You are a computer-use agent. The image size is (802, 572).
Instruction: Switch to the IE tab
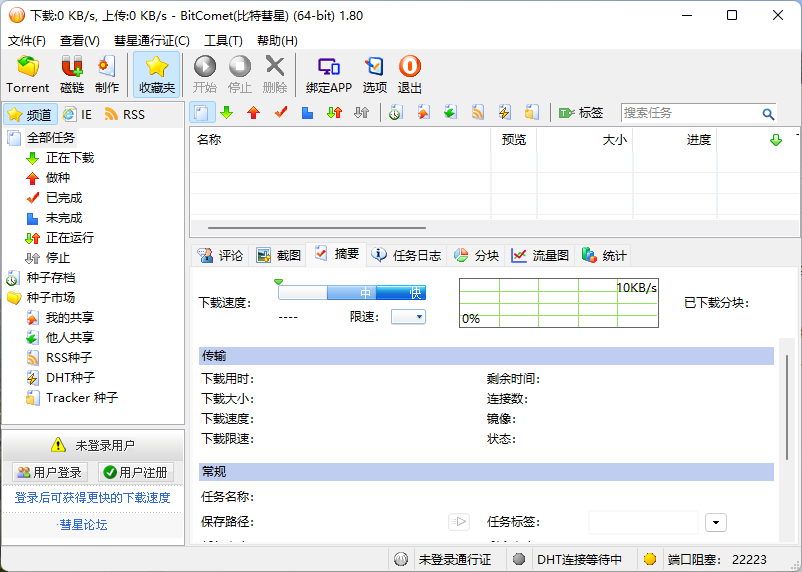pos(78,115)
